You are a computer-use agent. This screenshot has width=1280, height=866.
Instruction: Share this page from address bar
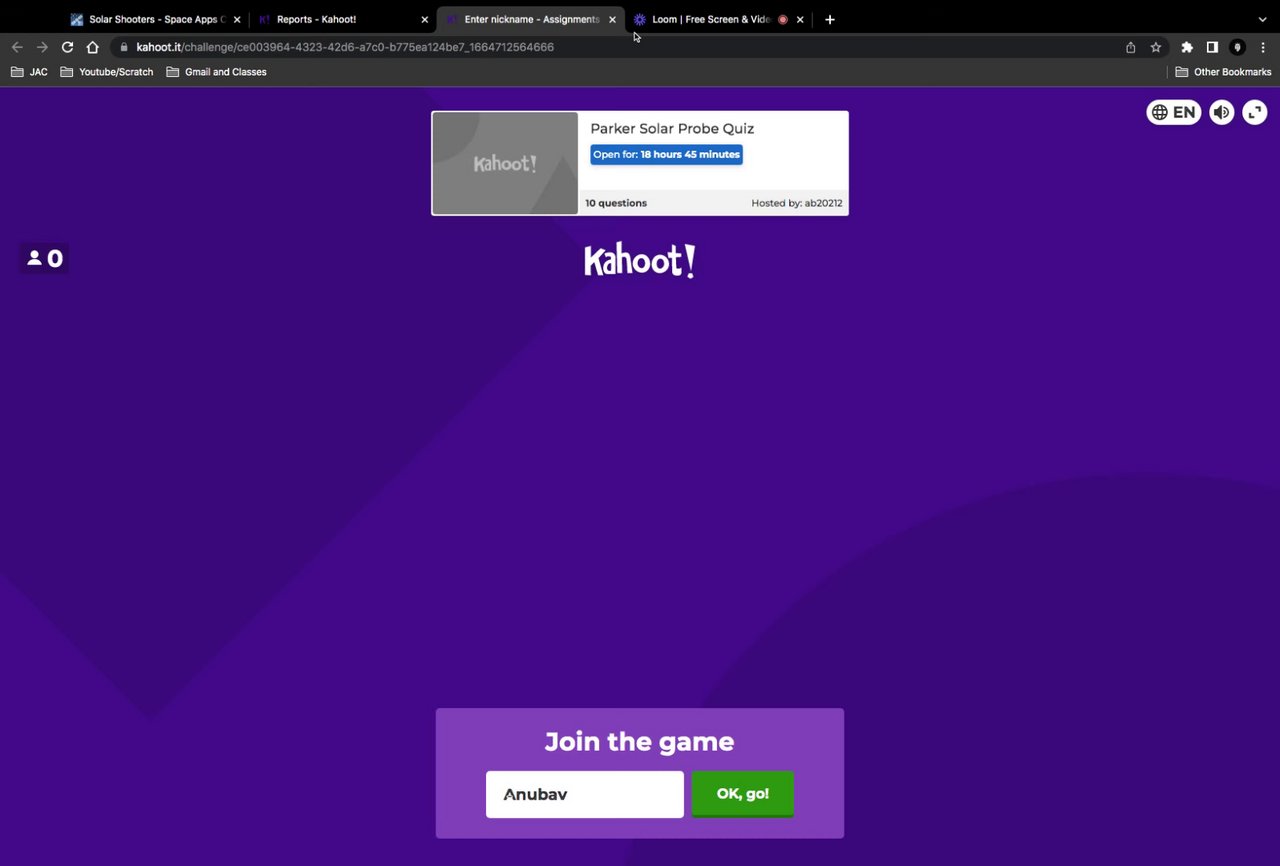coord(1131,47)
